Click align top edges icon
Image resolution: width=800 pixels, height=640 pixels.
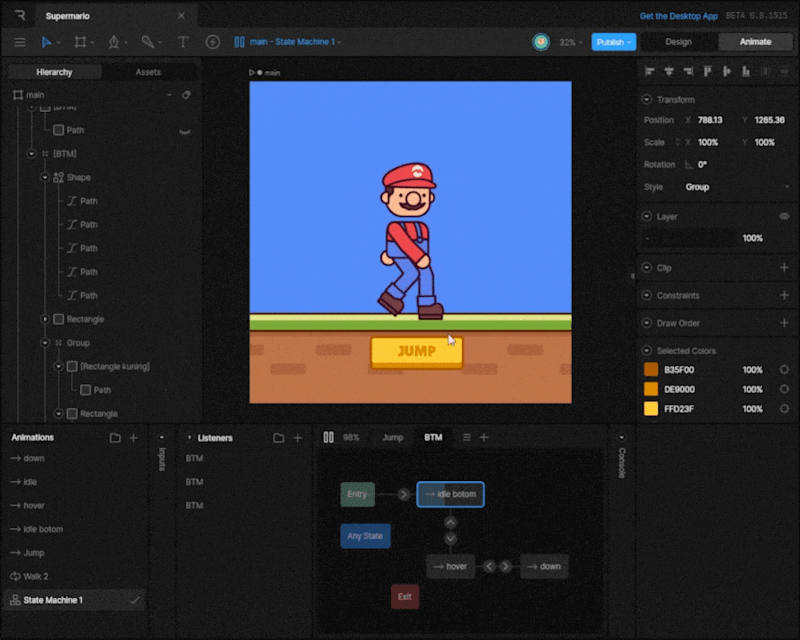click(708, 71)
